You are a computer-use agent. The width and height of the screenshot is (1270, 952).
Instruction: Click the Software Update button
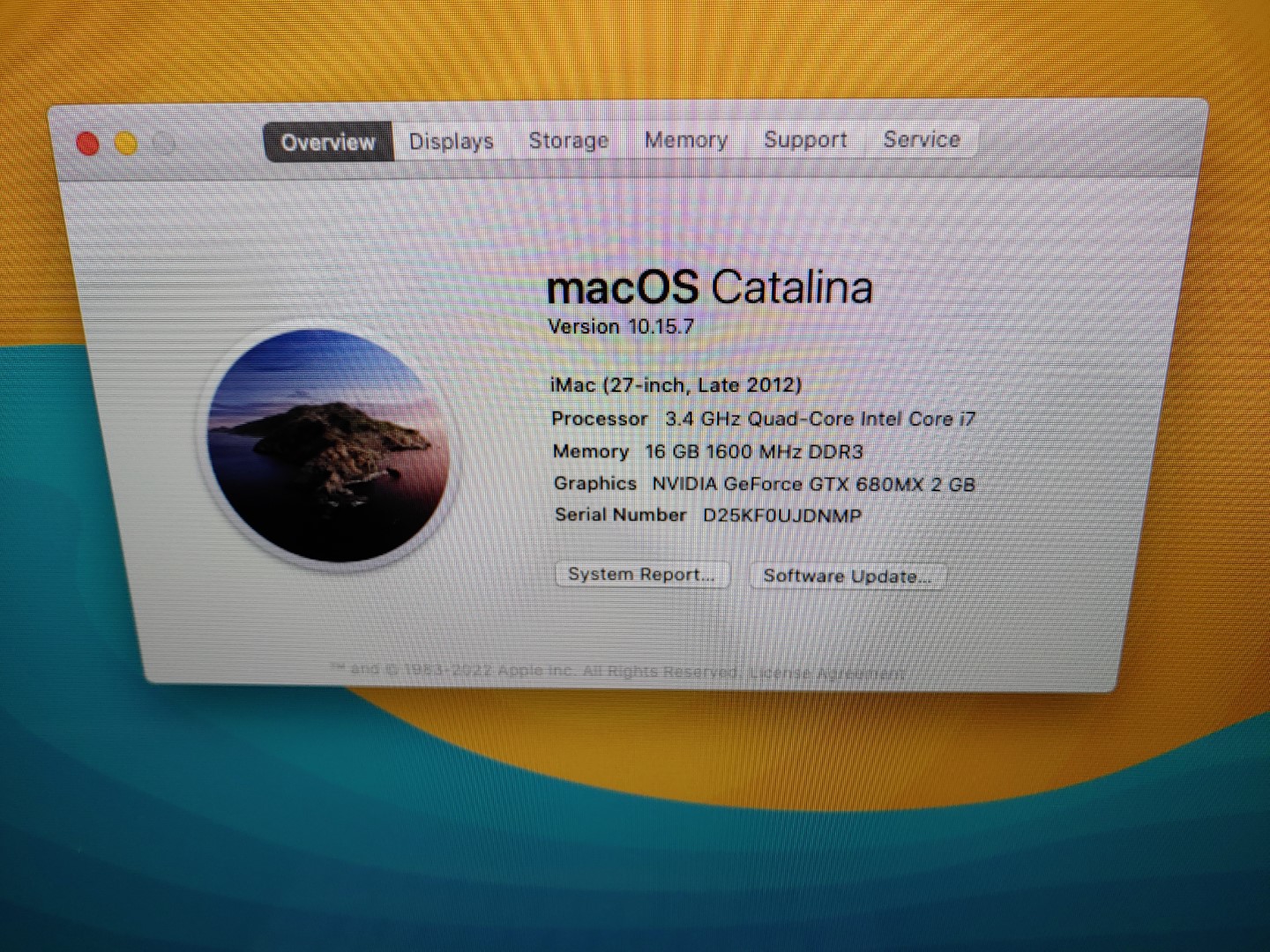click(x=847, y=576)
